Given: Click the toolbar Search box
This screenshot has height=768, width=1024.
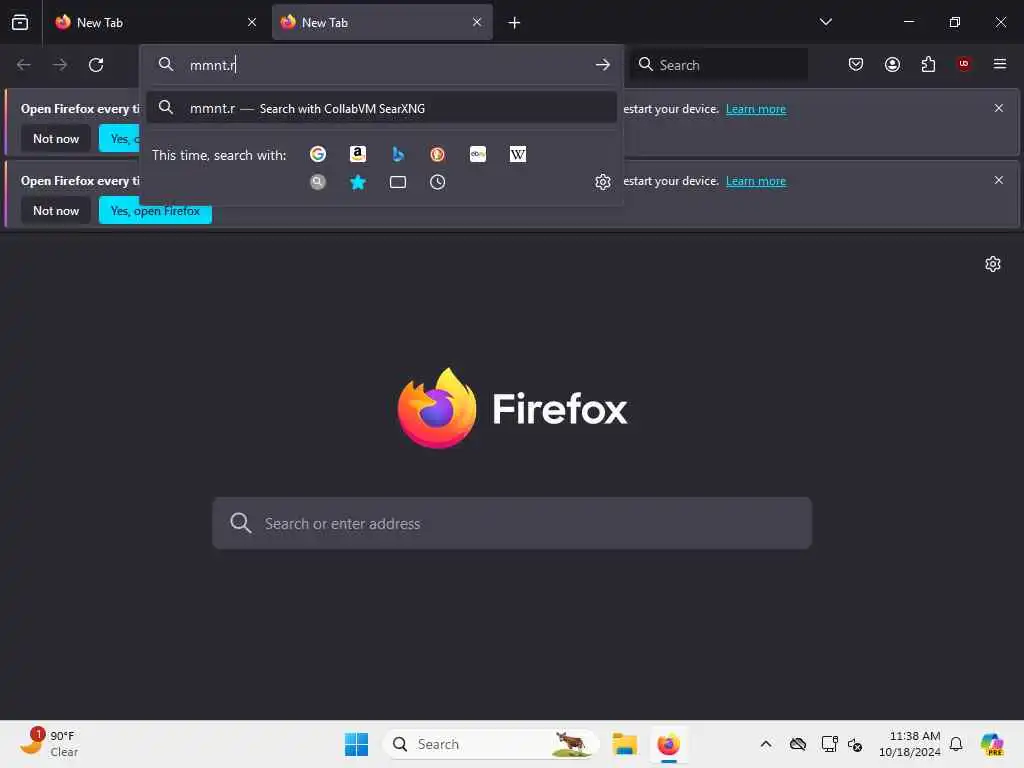Looking at the screenshot, I should coord(720,65).
